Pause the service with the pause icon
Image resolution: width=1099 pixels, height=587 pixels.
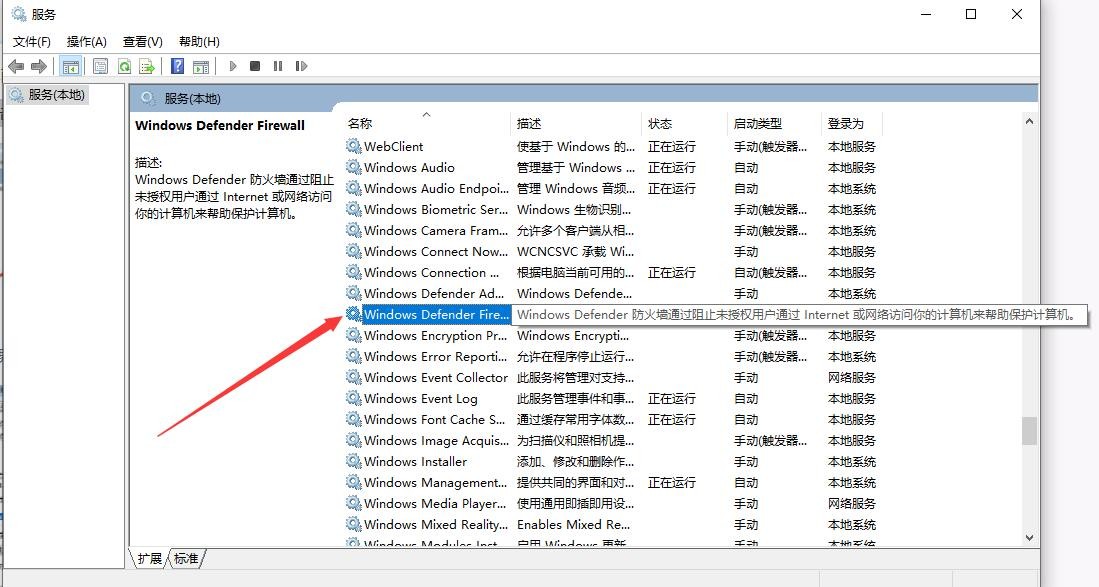point(278,66)
